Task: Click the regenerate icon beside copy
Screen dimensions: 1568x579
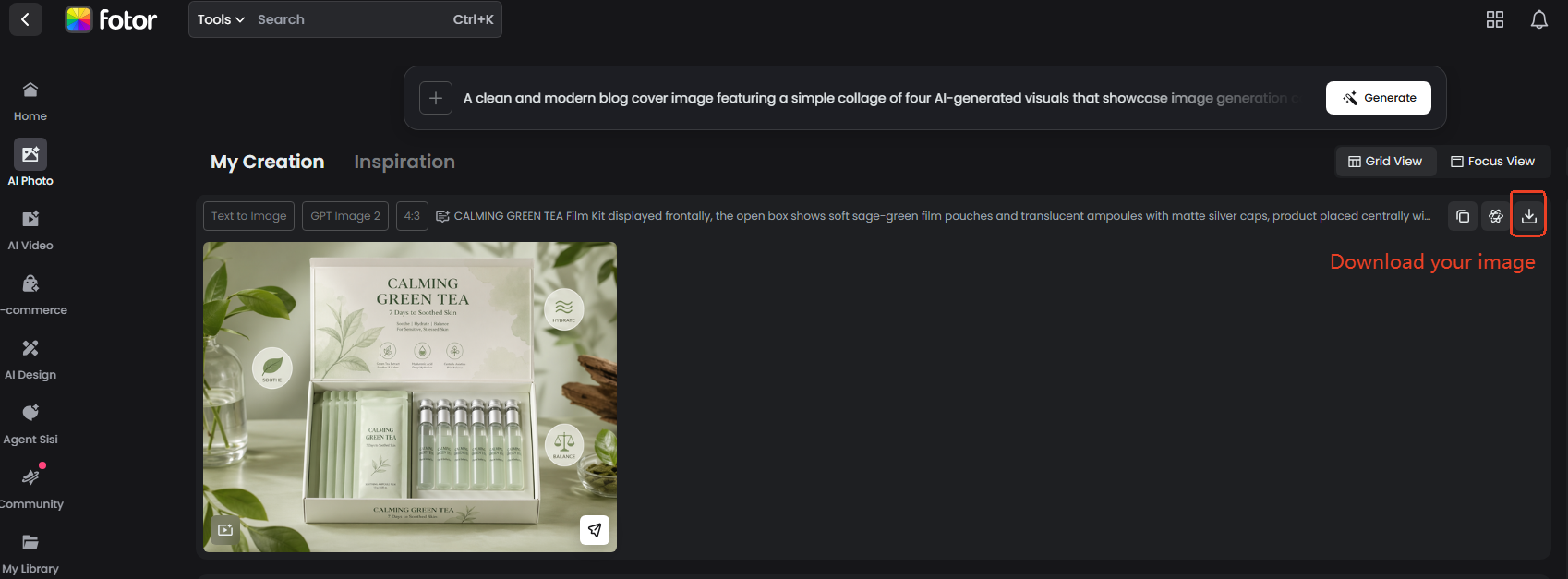Action: (x=1496, y=216)
